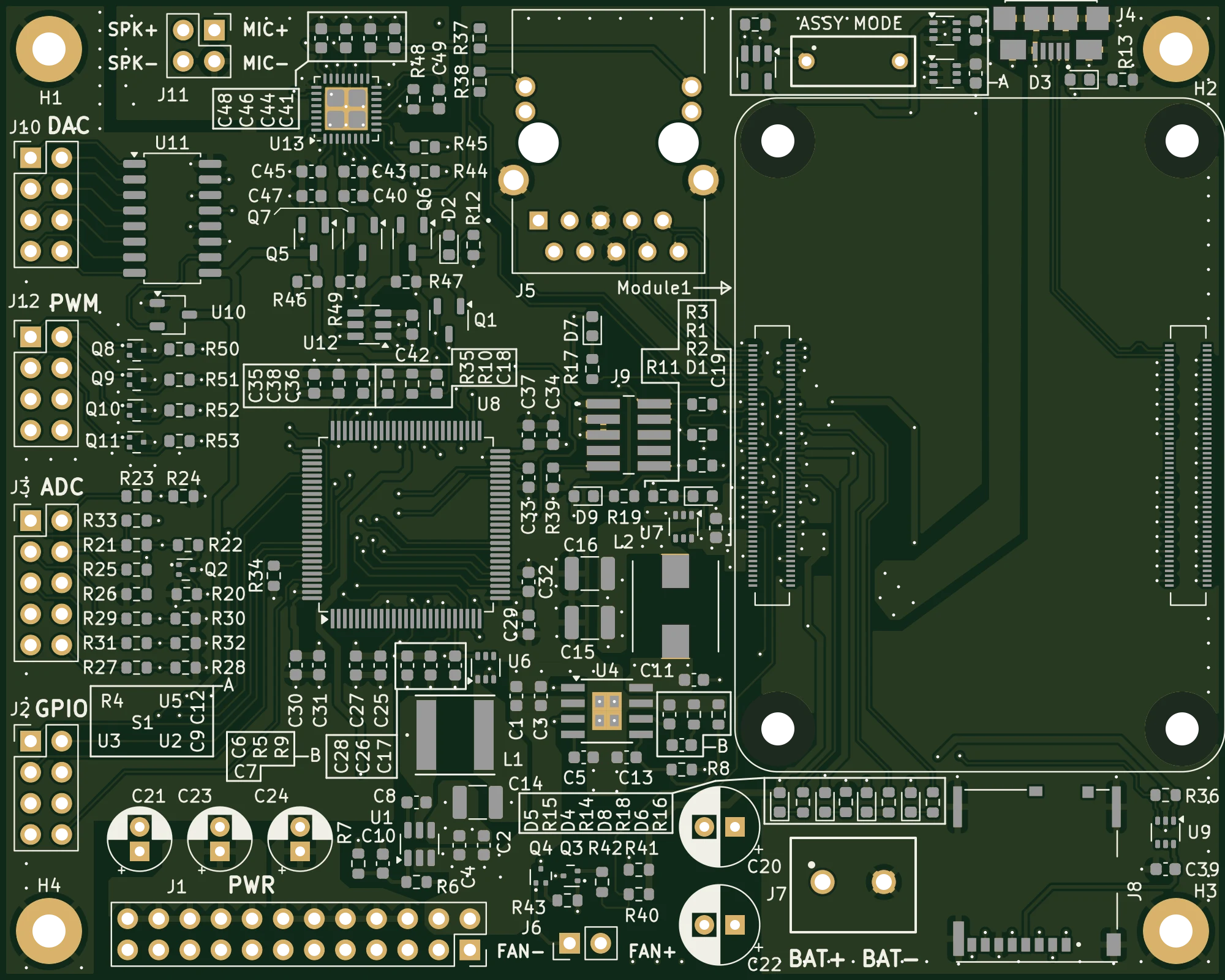Click the J6 fan connector label

(x=531, y=928)
